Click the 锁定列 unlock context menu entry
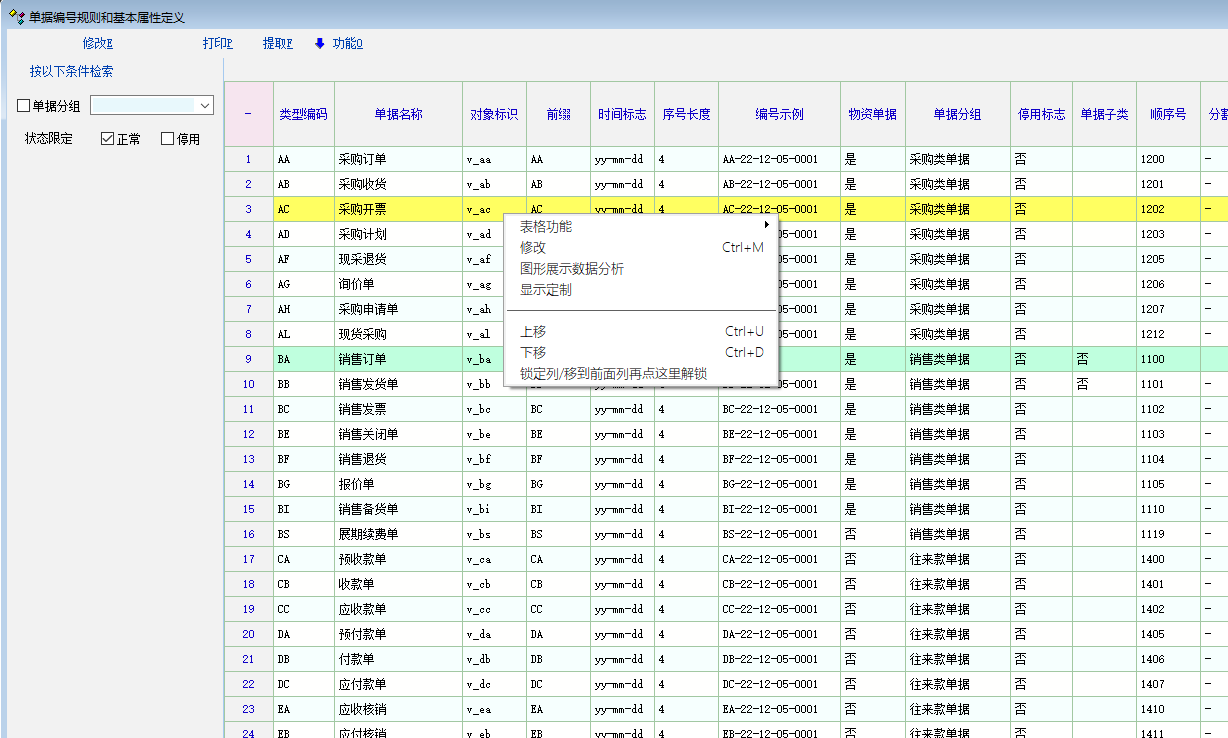1228x738 pixels. 613,373
